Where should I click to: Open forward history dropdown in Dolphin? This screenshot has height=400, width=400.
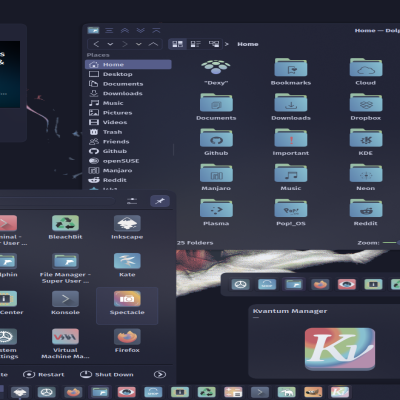[139, 44]
